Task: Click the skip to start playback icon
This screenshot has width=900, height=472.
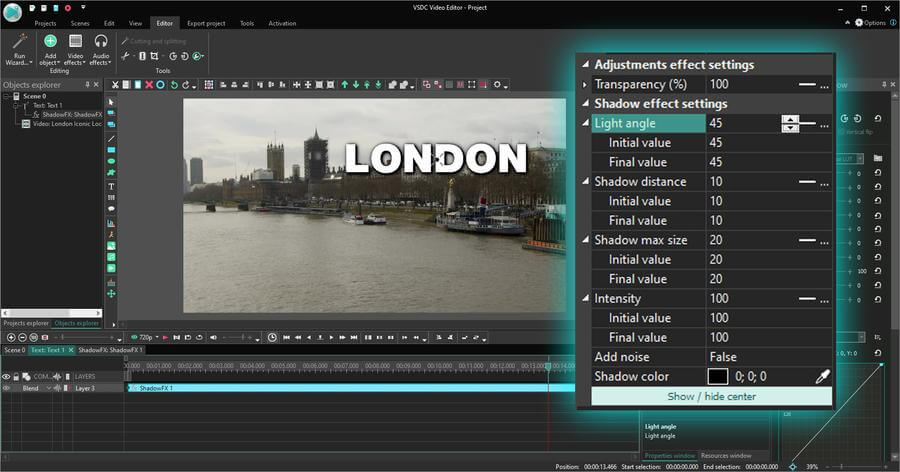Action: [286, 338]
